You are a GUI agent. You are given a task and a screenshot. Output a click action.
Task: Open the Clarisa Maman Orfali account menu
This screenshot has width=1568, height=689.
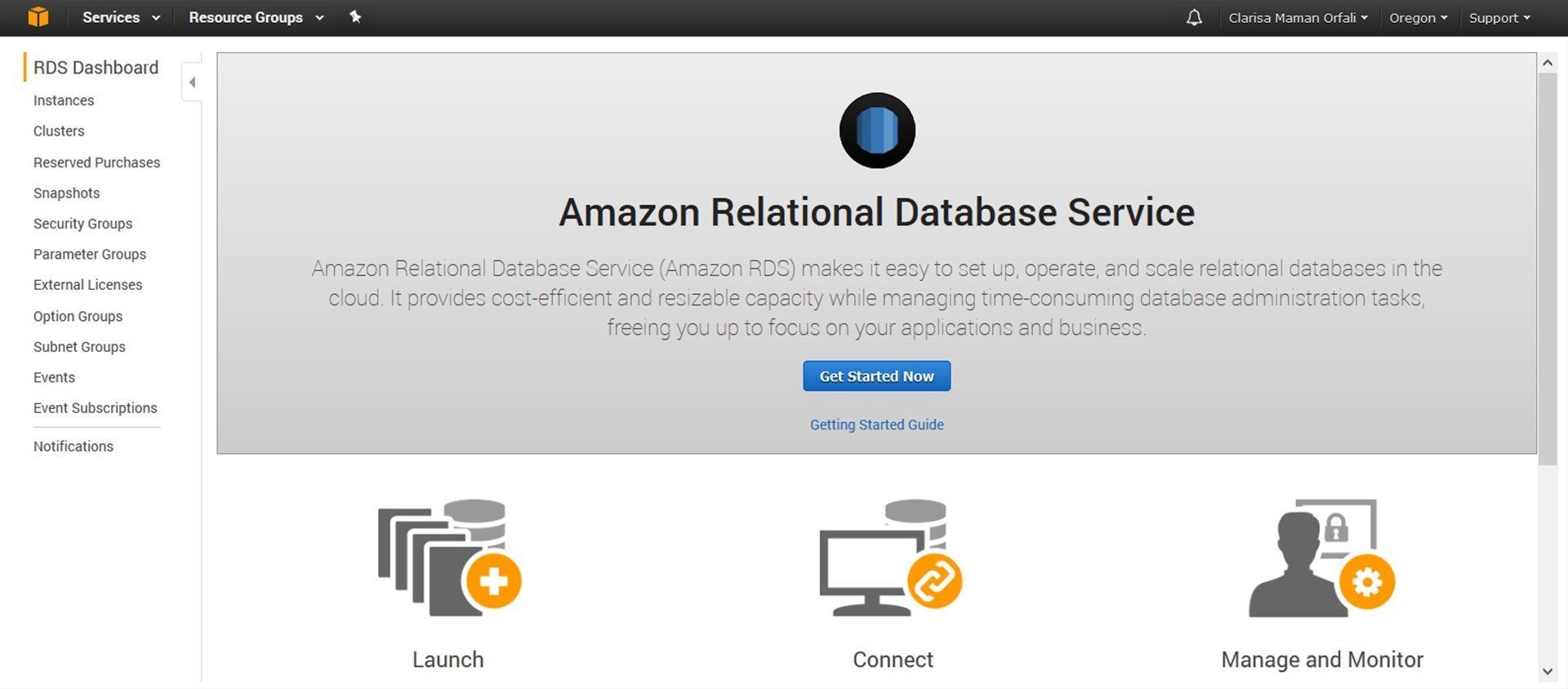tap(1298, 18)
